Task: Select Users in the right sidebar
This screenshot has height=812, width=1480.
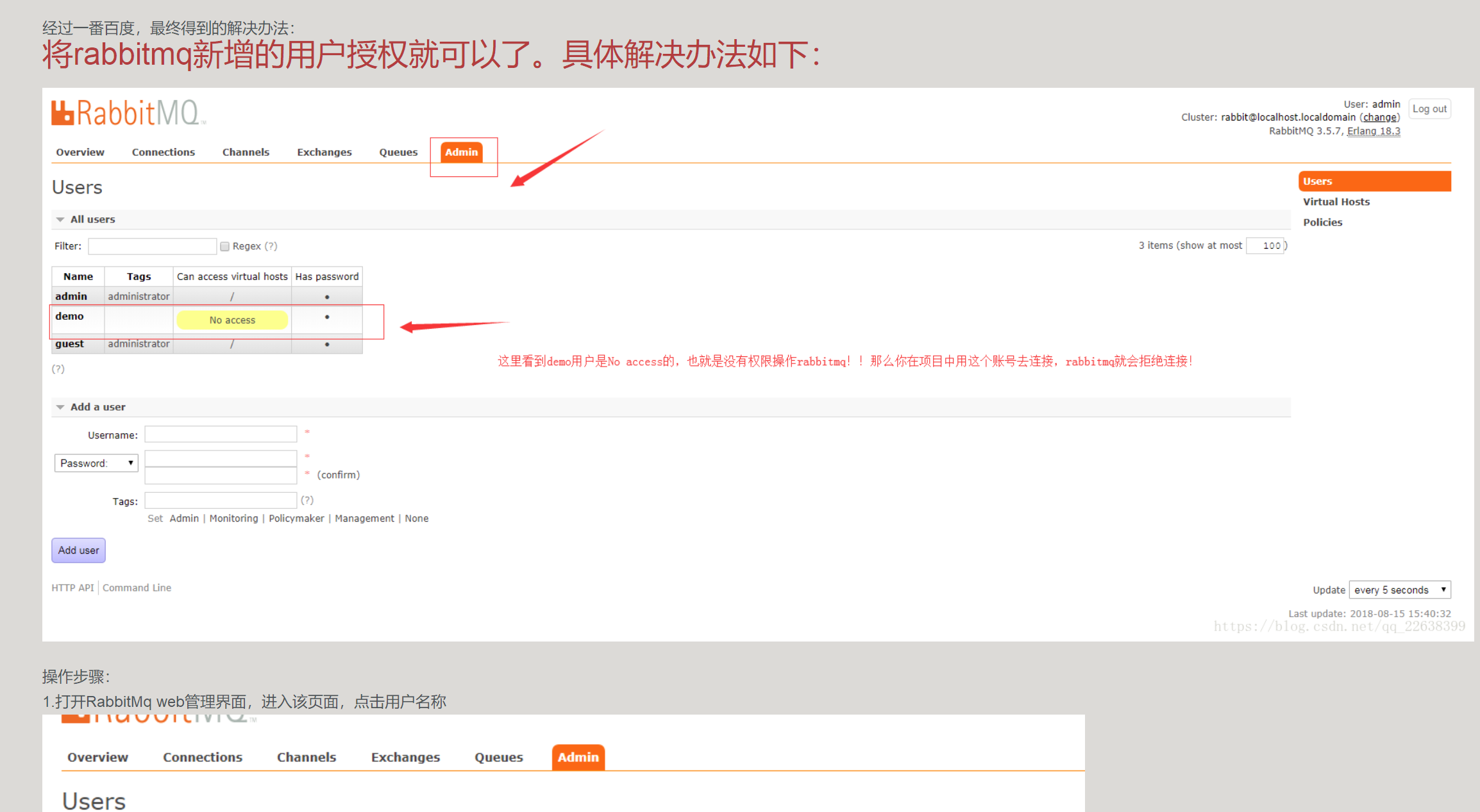Action: (x=1374, y=181)
